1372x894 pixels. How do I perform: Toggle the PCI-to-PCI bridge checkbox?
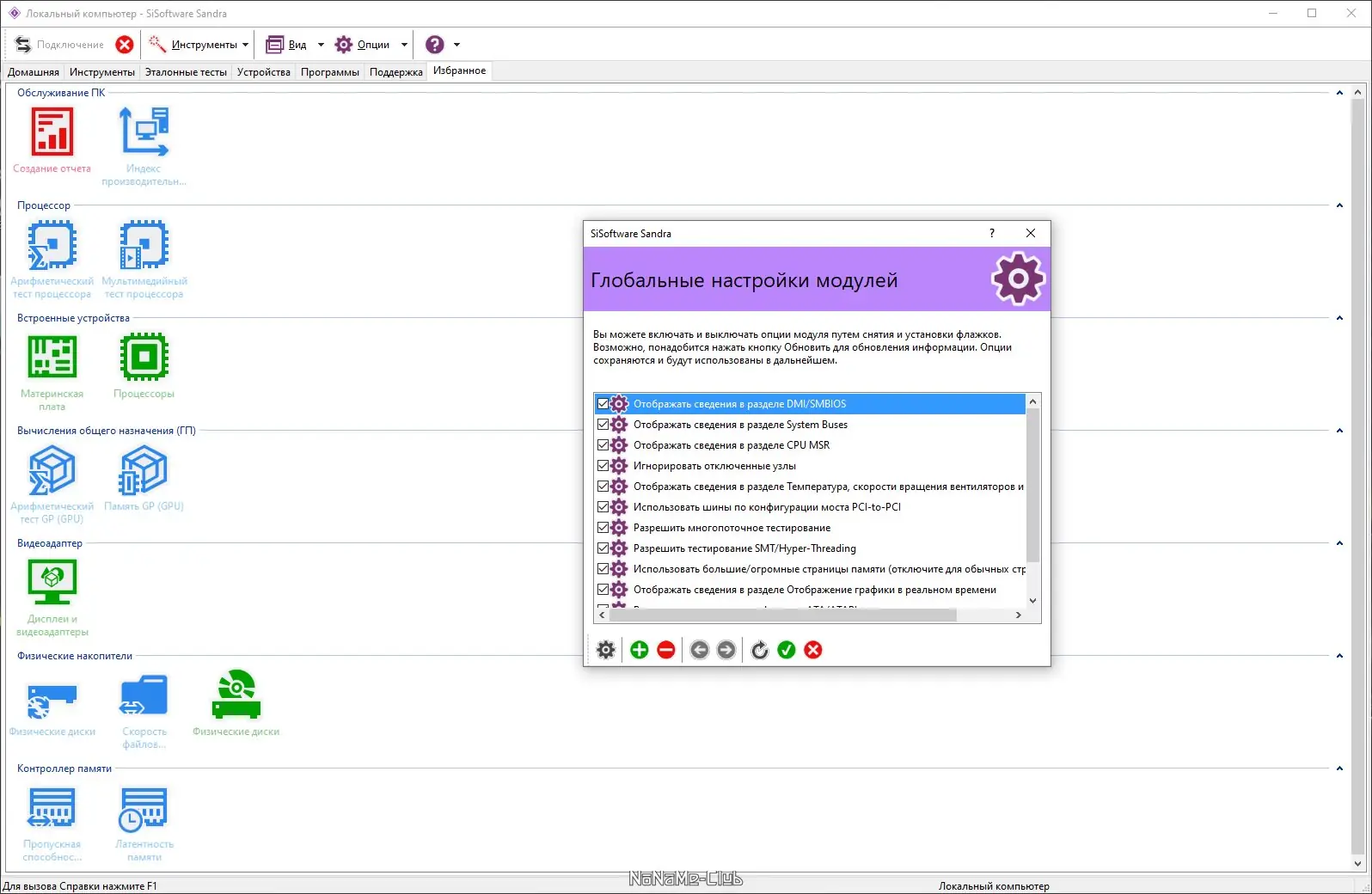pos(603,507)
